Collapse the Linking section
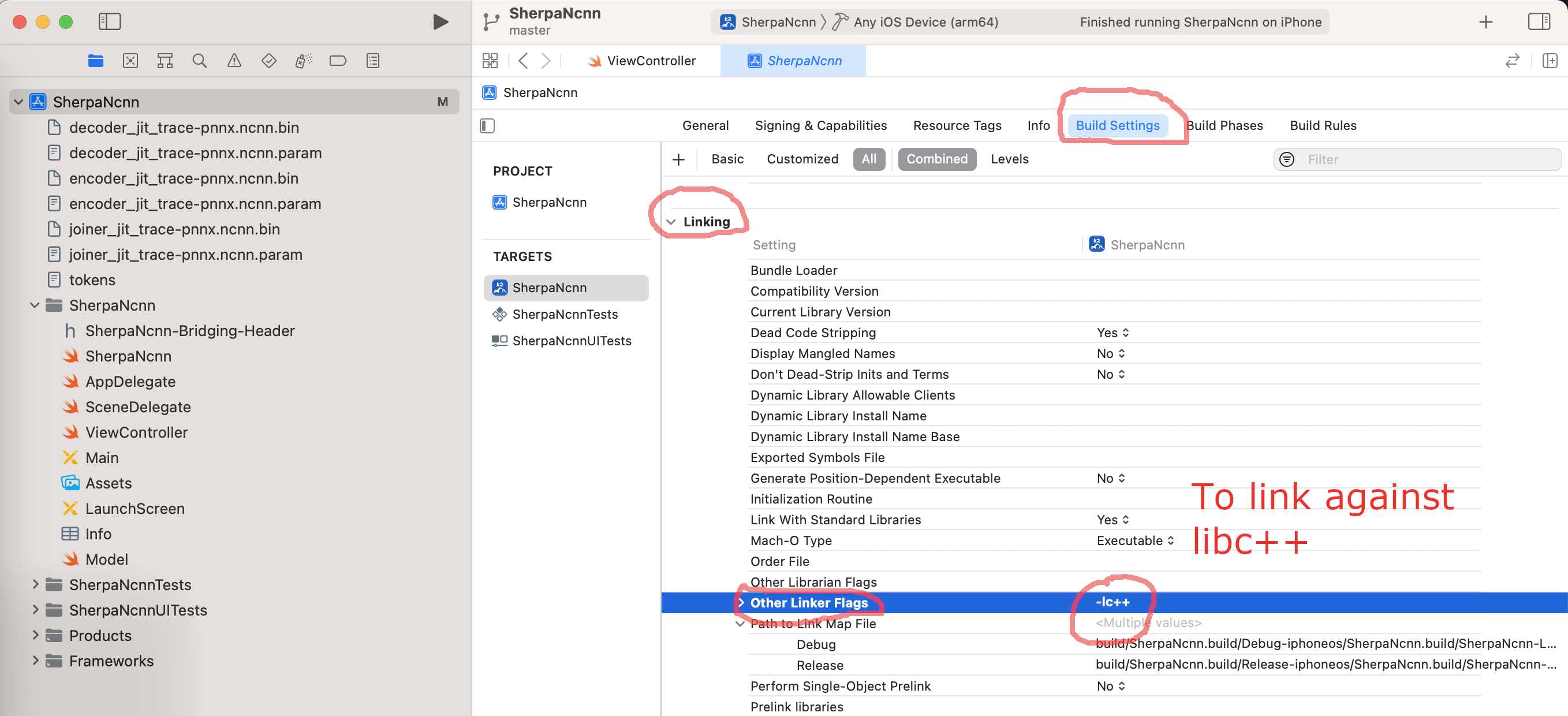Viewport: 1568px width, 716px height. click(671, 222)
